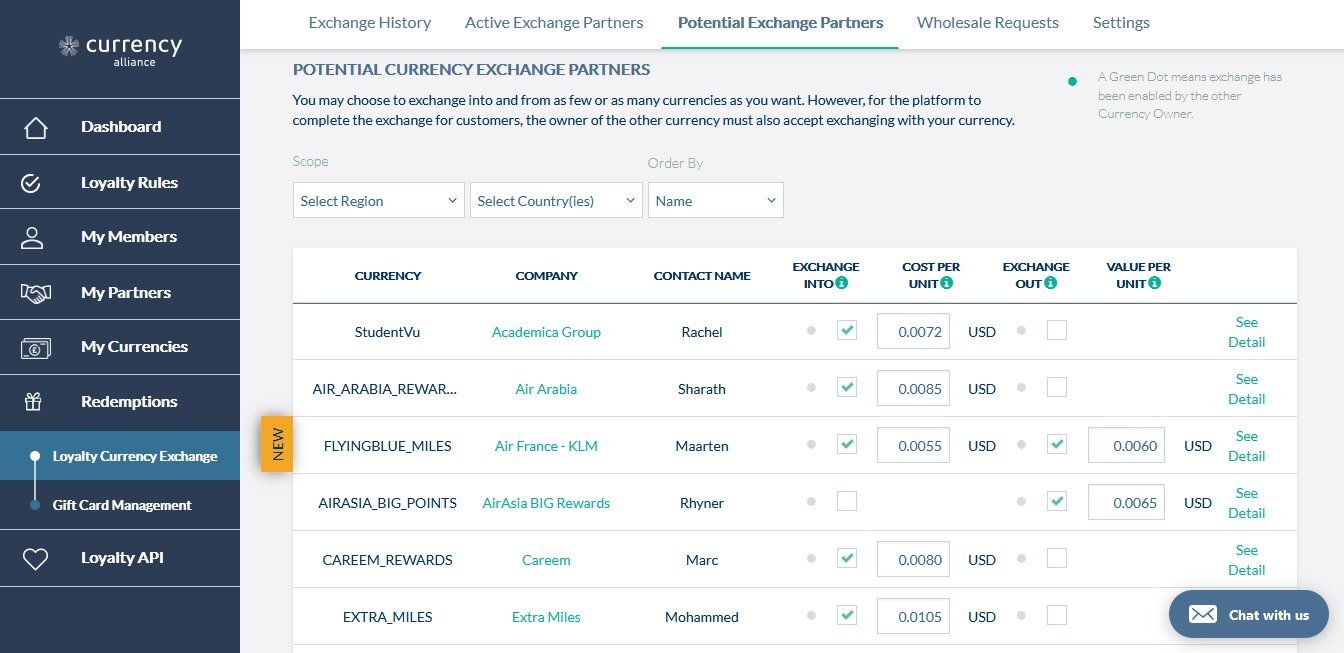The height and width of the screenshot is (653, 1344).
Task: Open the AirAsia BIG Rewards link
Action: 546,503
